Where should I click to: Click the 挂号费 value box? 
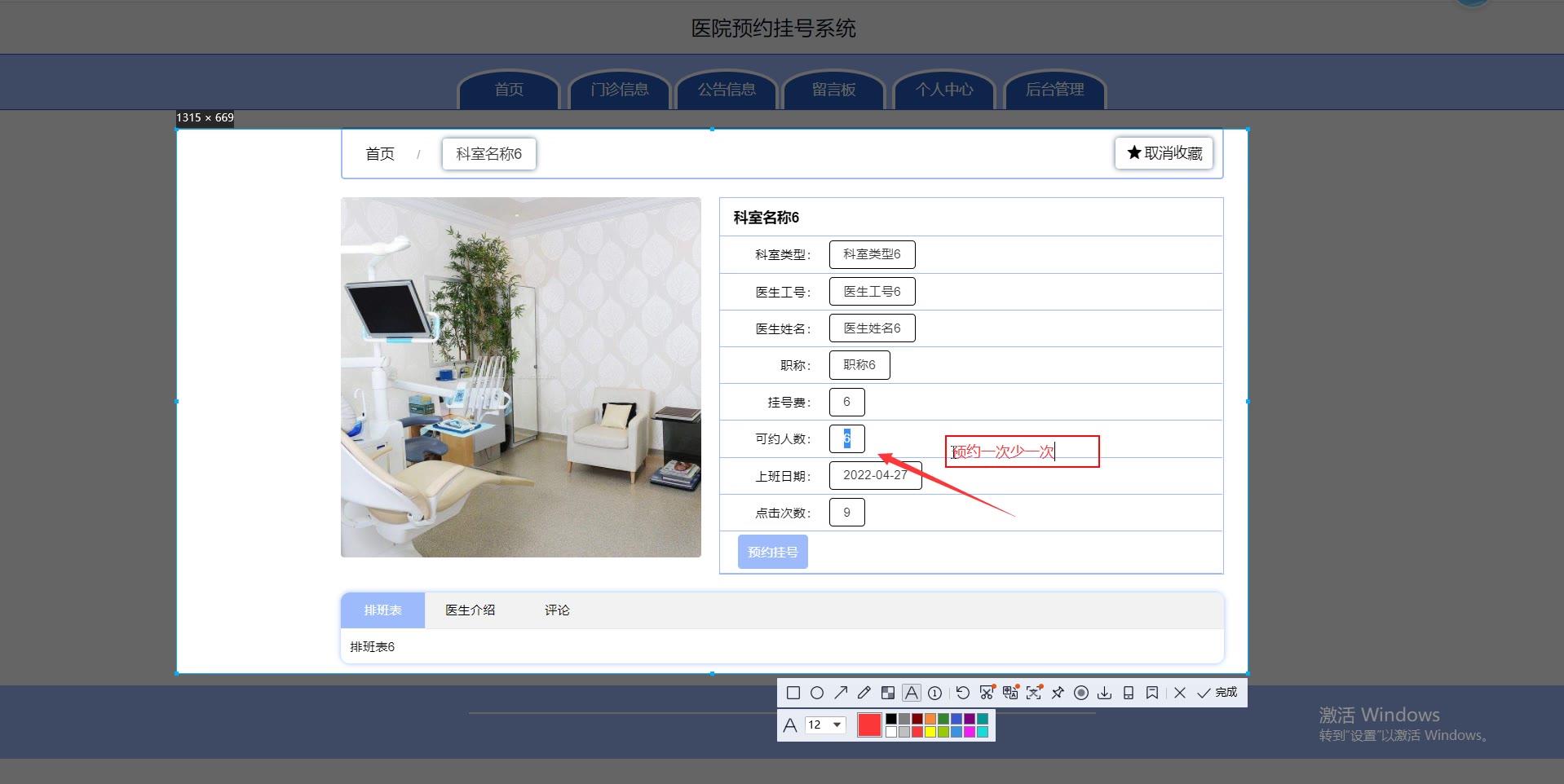click(847, 402)
